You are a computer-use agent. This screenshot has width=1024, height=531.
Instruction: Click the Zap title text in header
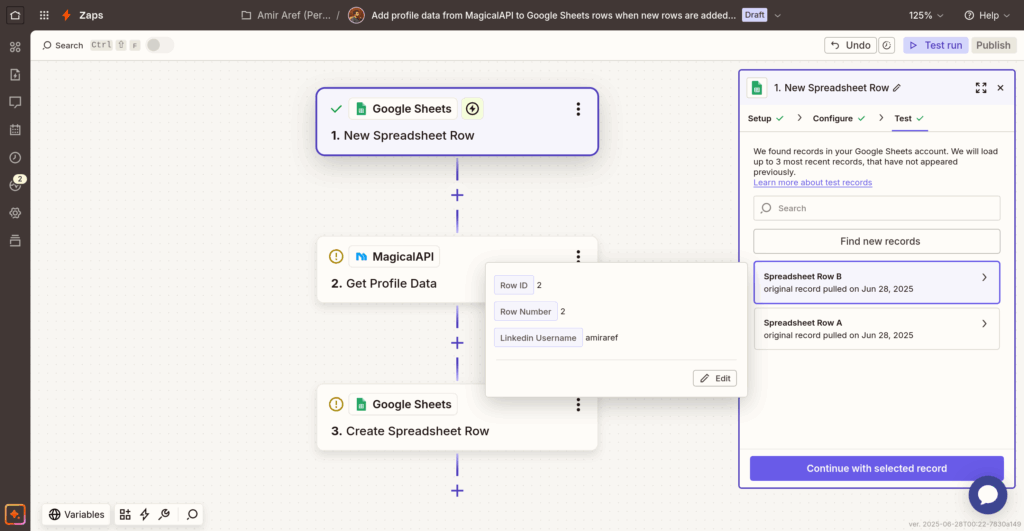coord(553,15)
